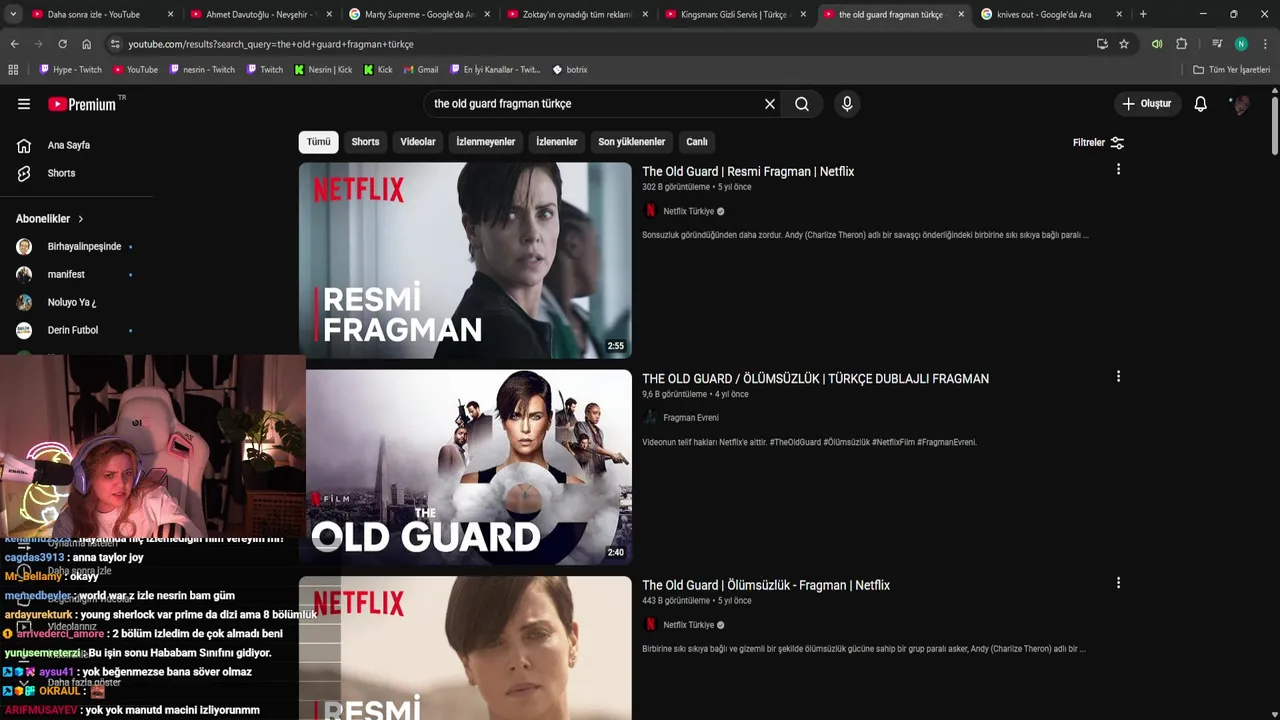
Task: Click the YouTube Premium logo
Action: (x=83, y=104)
